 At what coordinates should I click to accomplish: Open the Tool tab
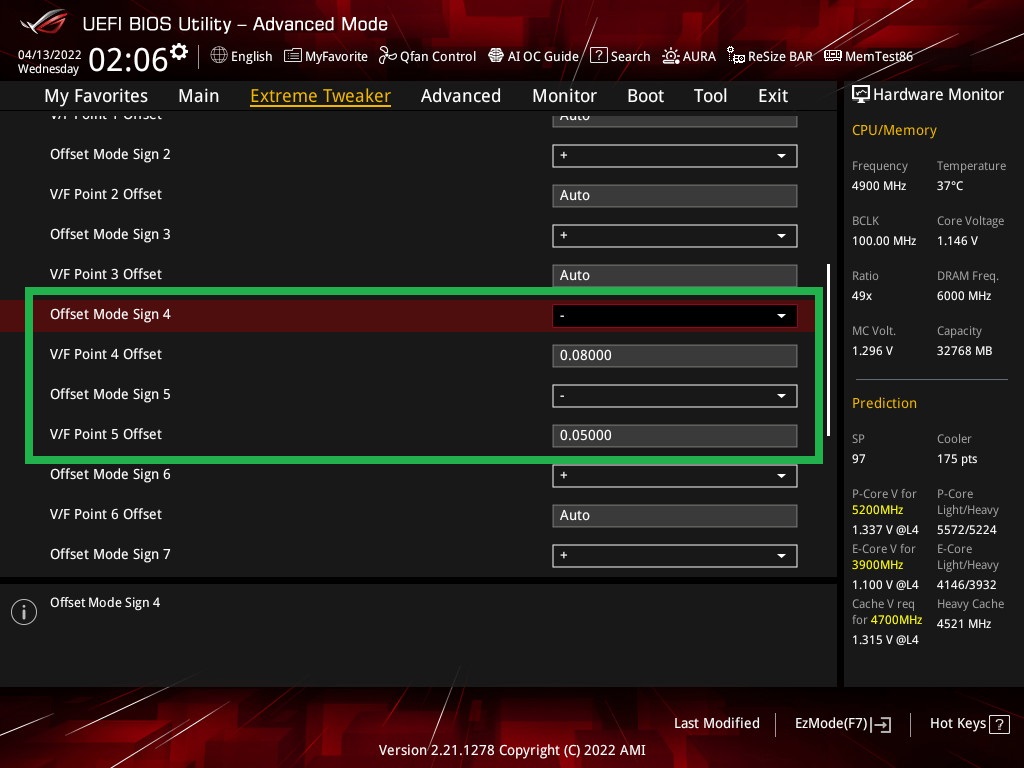711,96
